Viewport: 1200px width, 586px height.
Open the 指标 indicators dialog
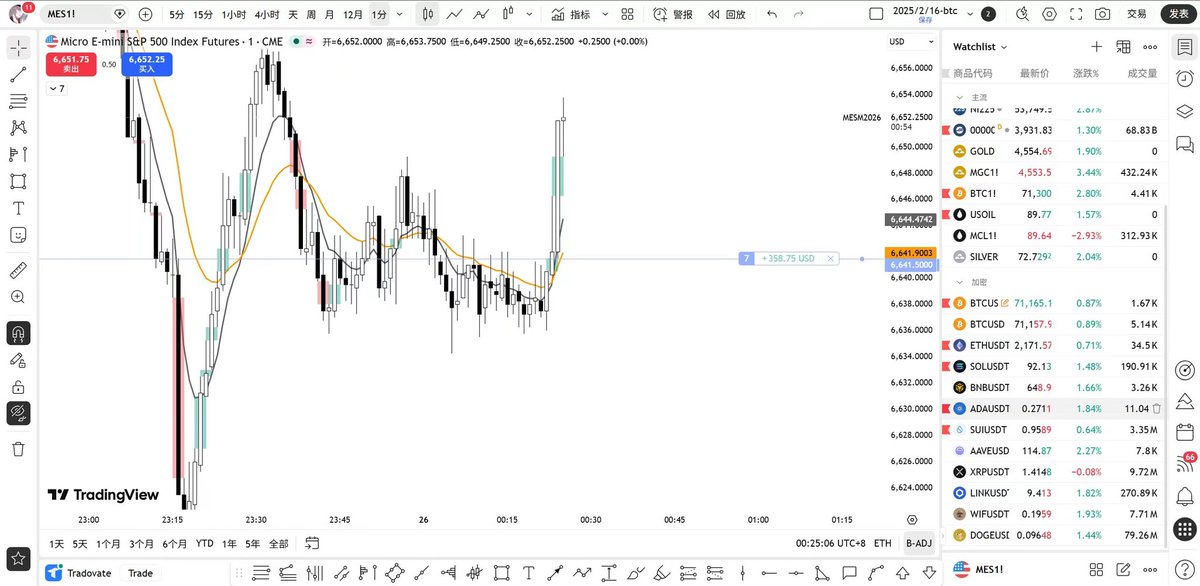(571, 15)
